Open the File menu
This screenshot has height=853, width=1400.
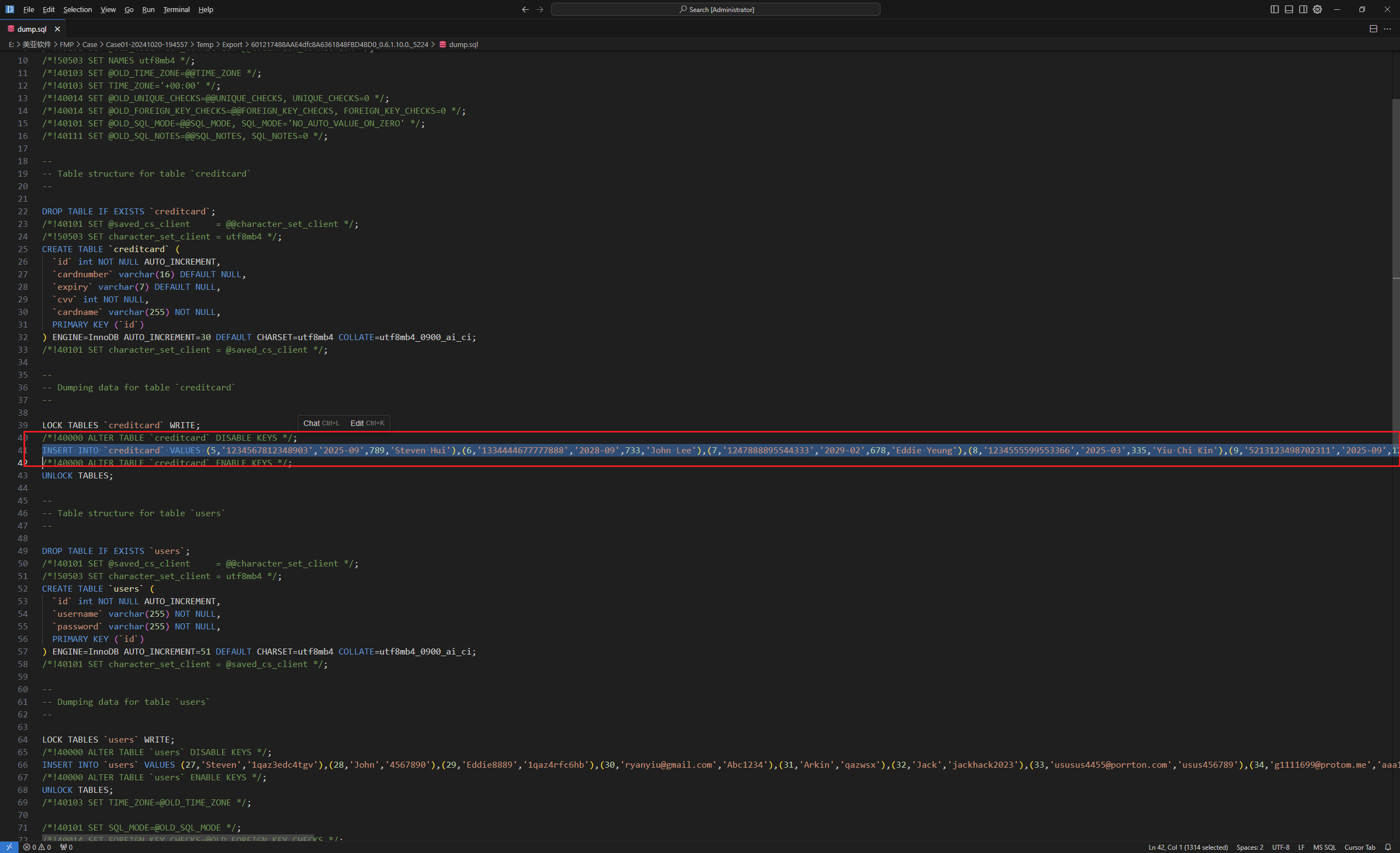pos(28,10)
